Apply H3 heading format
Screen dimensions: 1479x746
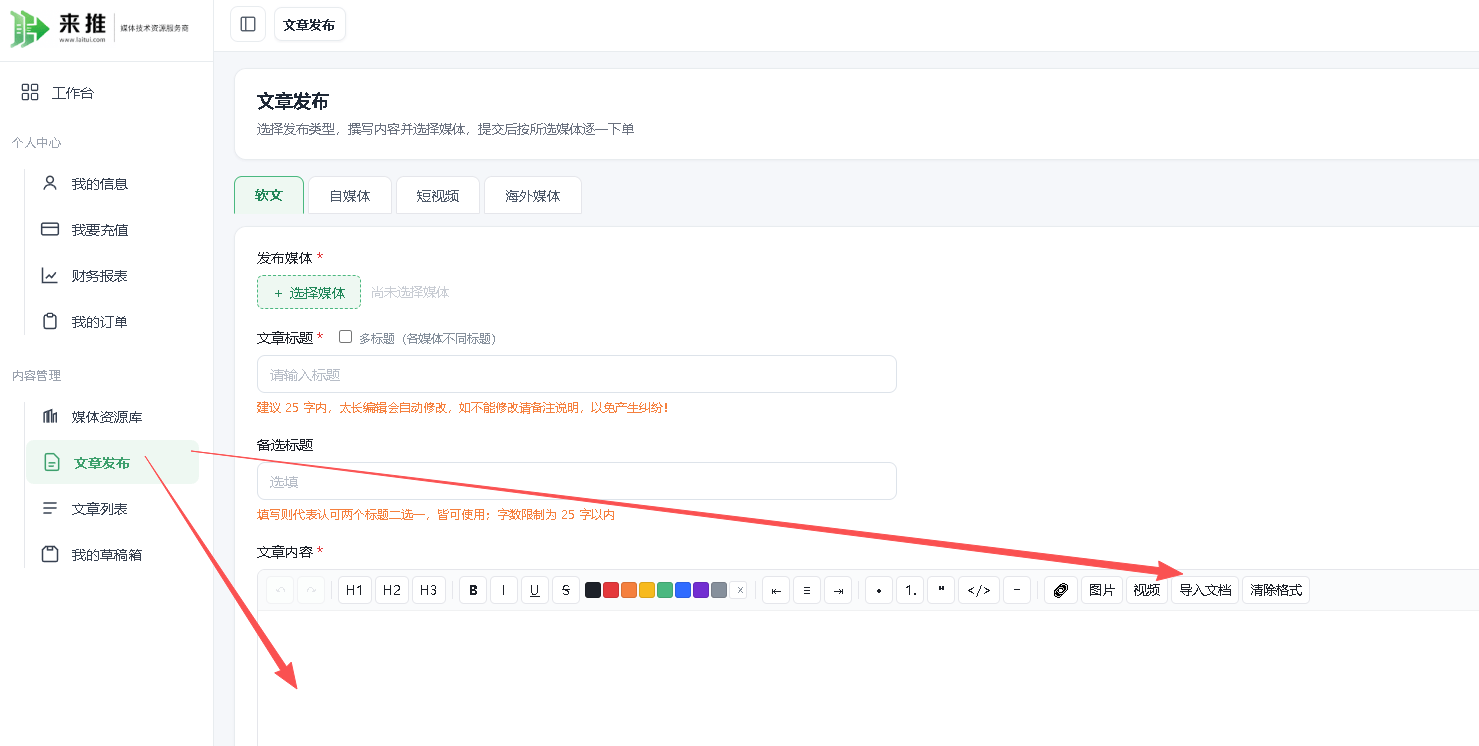pos(428,591)
